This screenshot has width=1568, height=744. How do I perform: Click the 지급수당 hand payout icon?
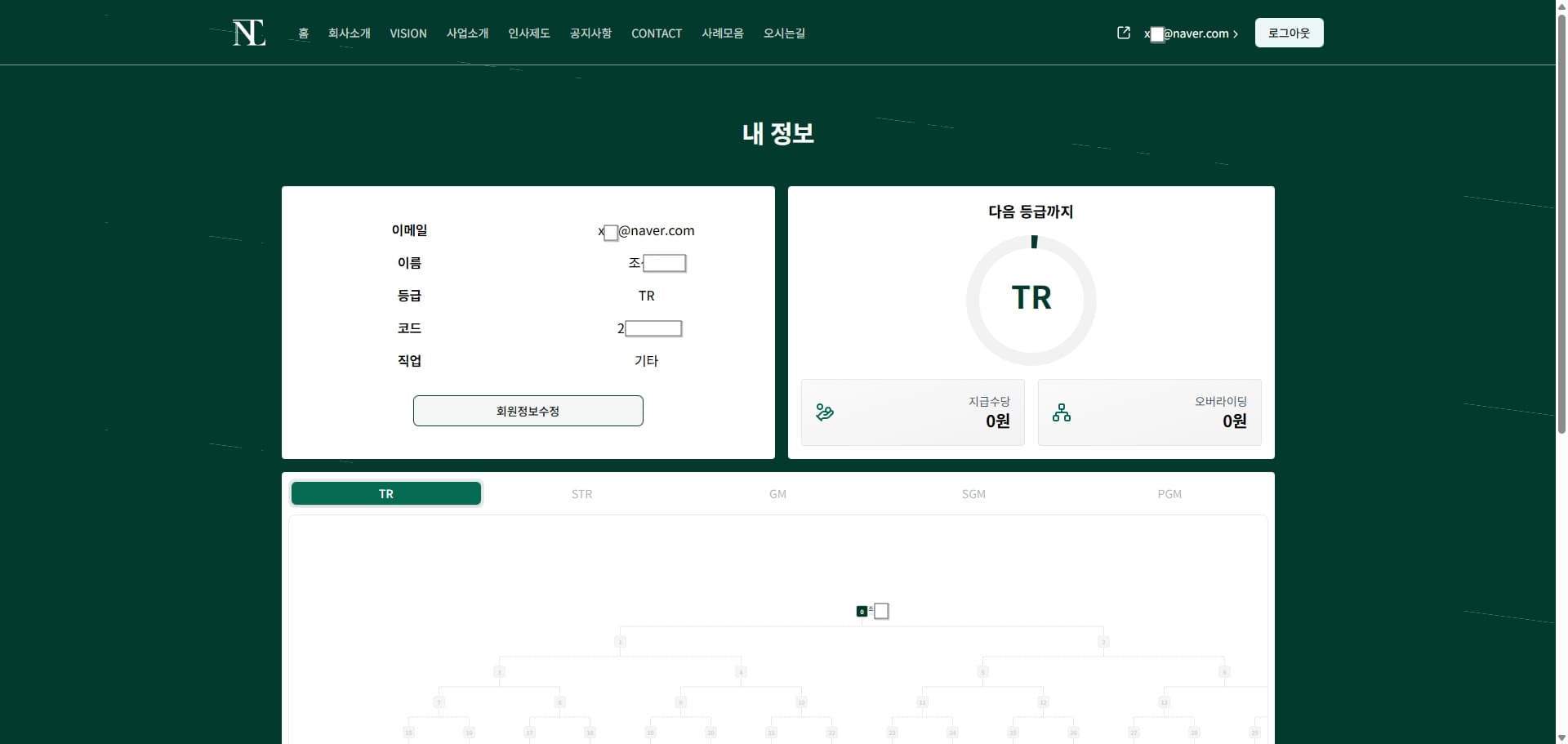[x=824, y=412]
